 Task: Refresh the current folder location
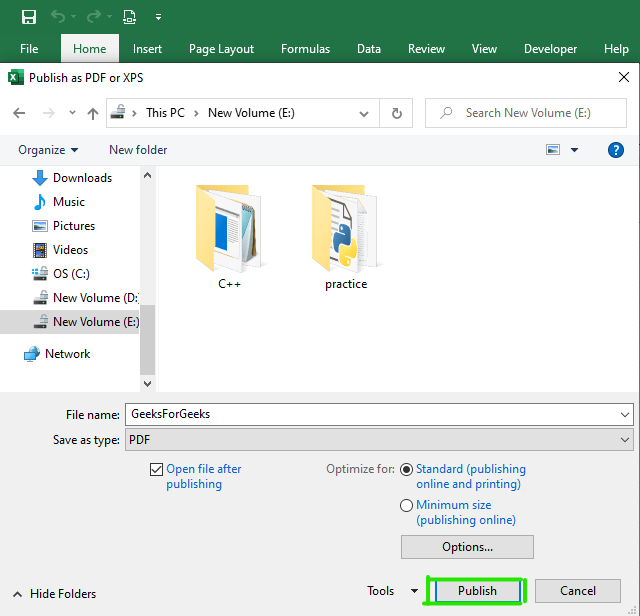click(397, 113)
